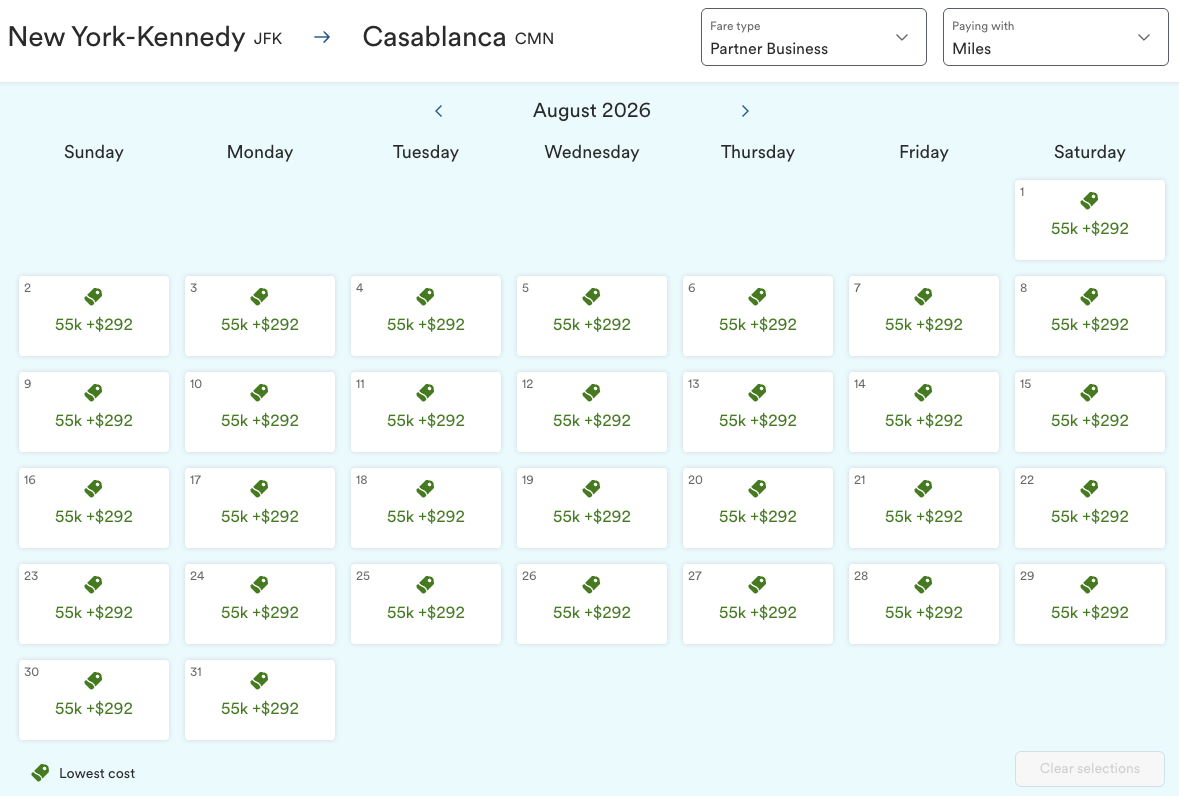Viewport: 1179px width, 796px height.
Task: Click the Clear selections button
Action: [x=1089, y=768]
